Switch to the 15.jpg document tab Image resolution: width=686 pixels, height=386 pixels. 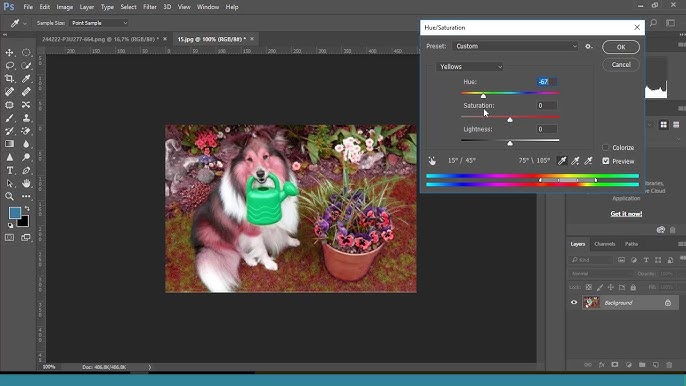click(x=211, y=39)
